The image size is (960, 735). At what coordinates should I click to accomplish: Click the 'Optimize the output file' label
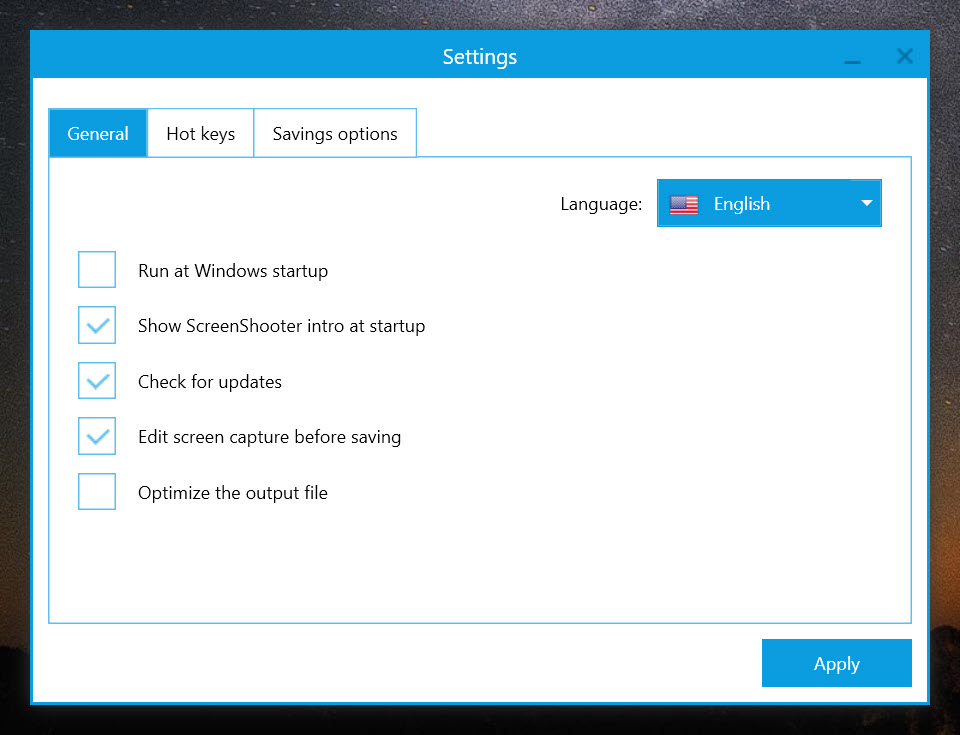point(233,492)
